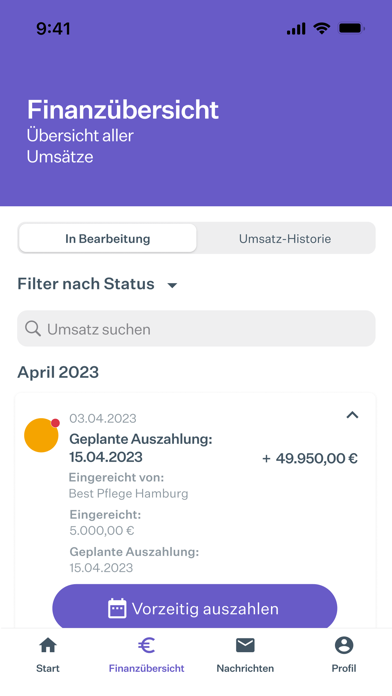Tap the + 49.950,00 € amount
The image size is (392, 696).
(310, 458)
